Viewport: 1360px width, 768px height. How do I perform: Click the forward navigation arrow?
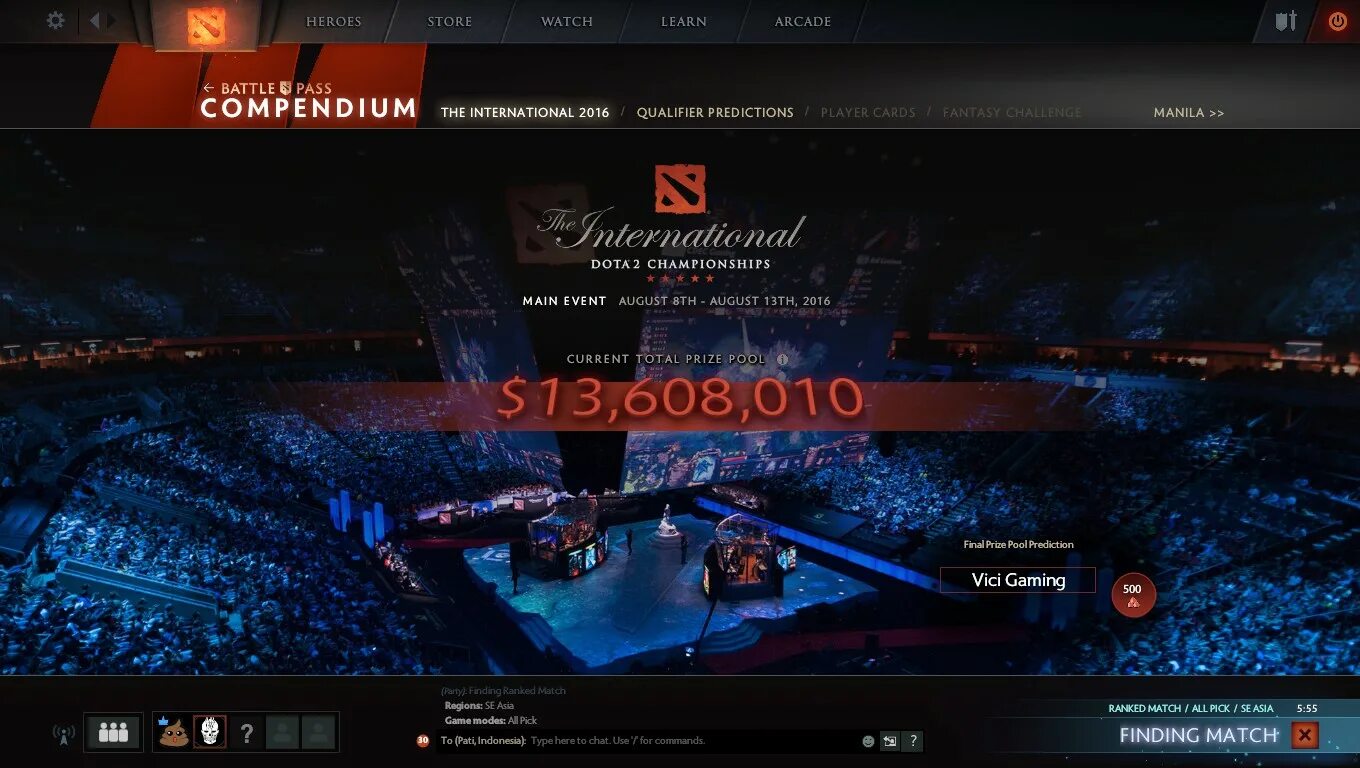tap(112, 20)
